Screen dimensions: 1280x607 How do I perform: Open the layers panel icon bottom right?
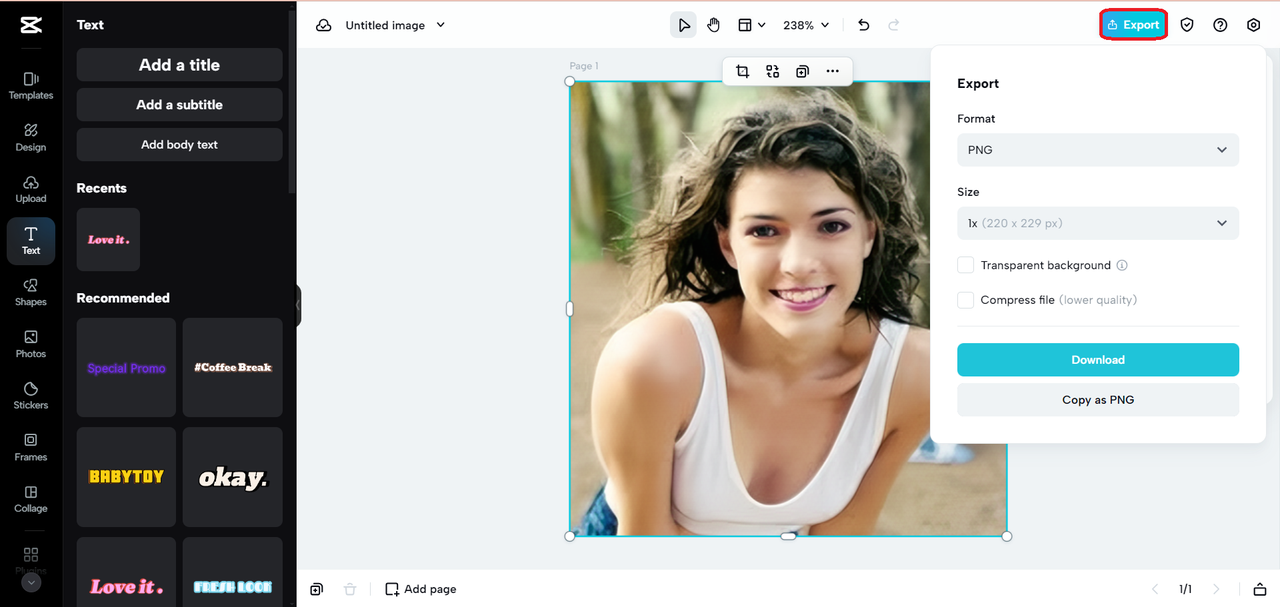pyautogui.click(x=1260, y=589)
